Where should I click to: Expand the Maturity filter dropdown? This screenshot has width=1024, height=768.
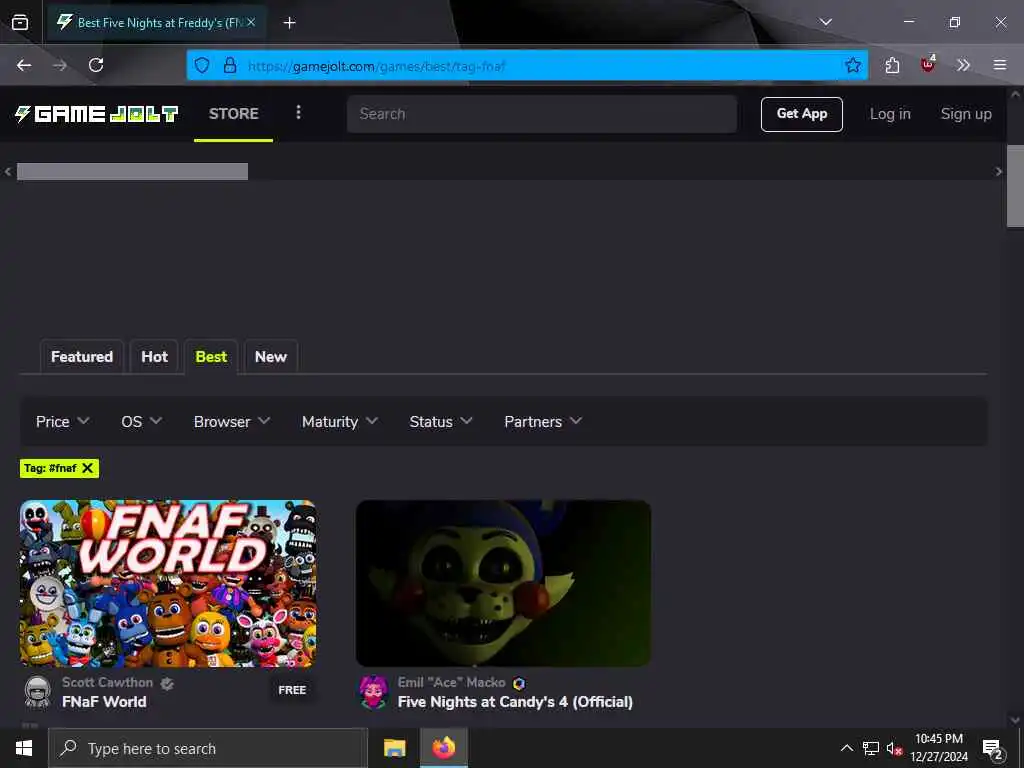340,422
